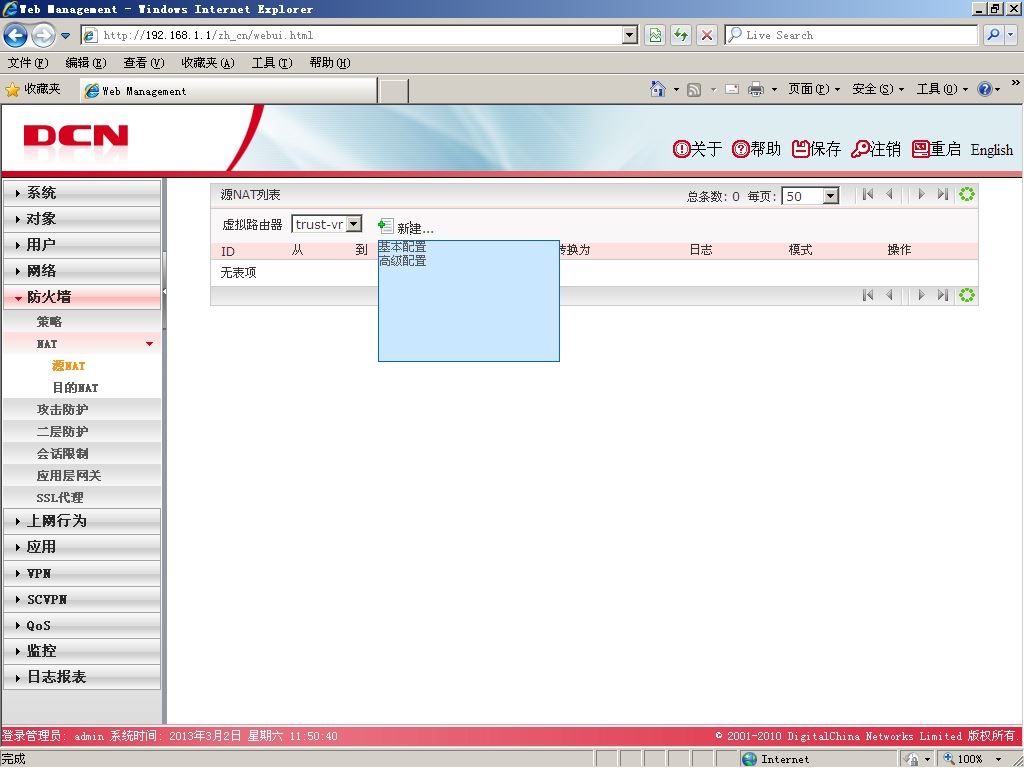Click the Live Search magnifier button

993,35
